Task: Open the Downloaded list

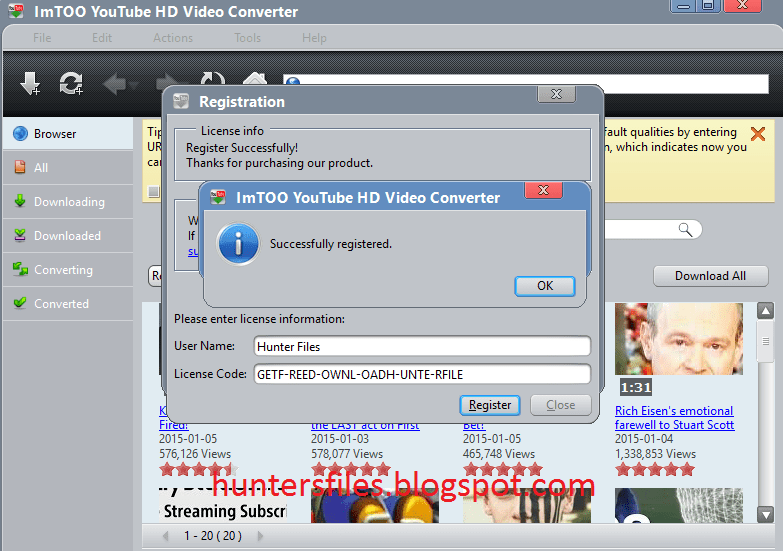Action: point(68,236)
